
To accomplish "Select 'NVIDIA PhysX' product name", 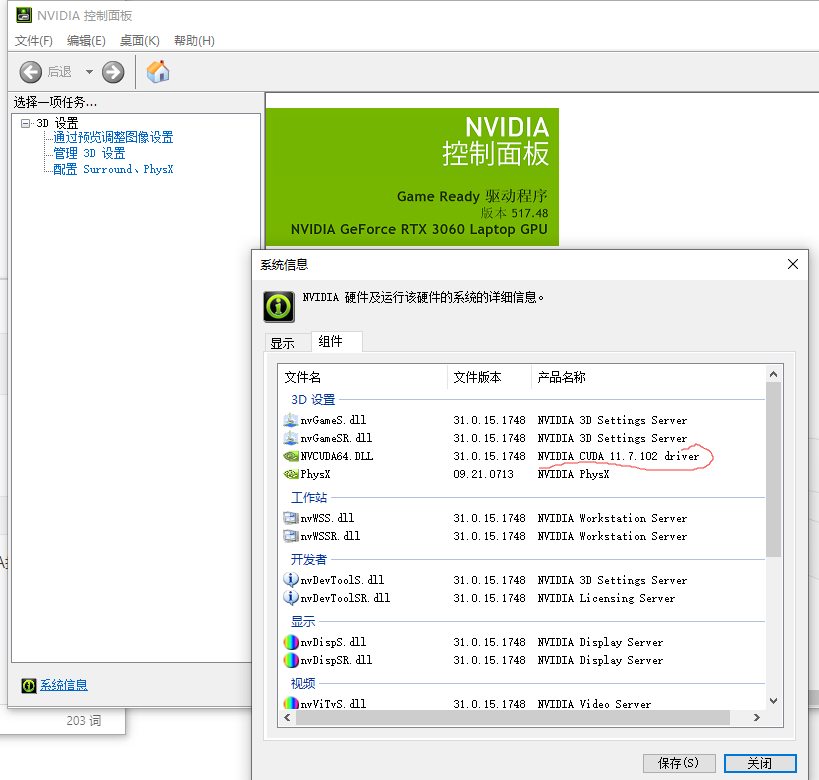I will point(574,474).
